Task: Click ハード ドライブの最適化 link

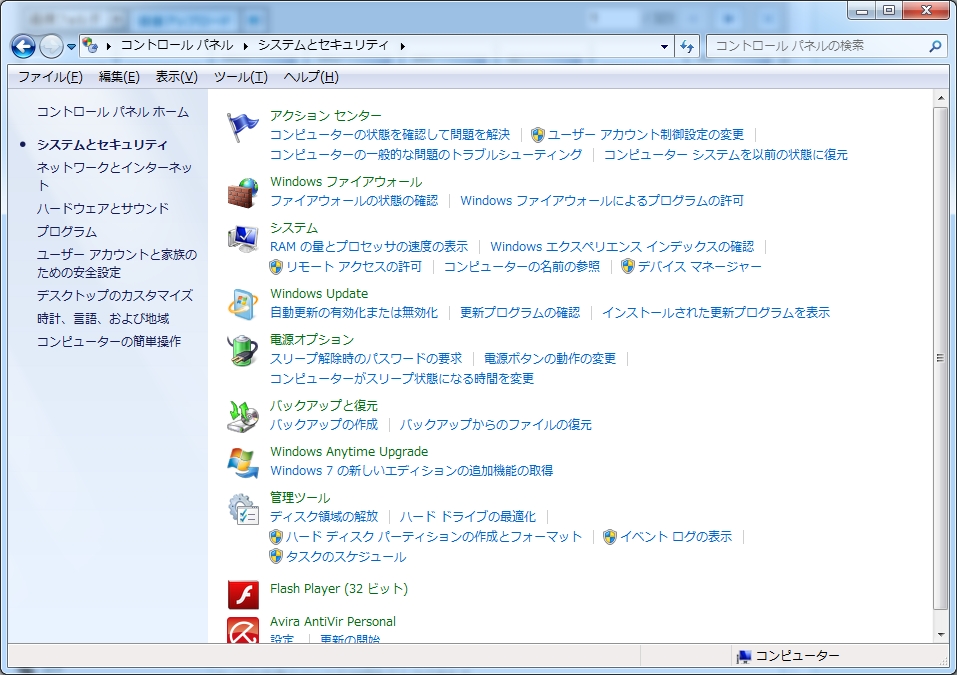Action: click(468, 517)
